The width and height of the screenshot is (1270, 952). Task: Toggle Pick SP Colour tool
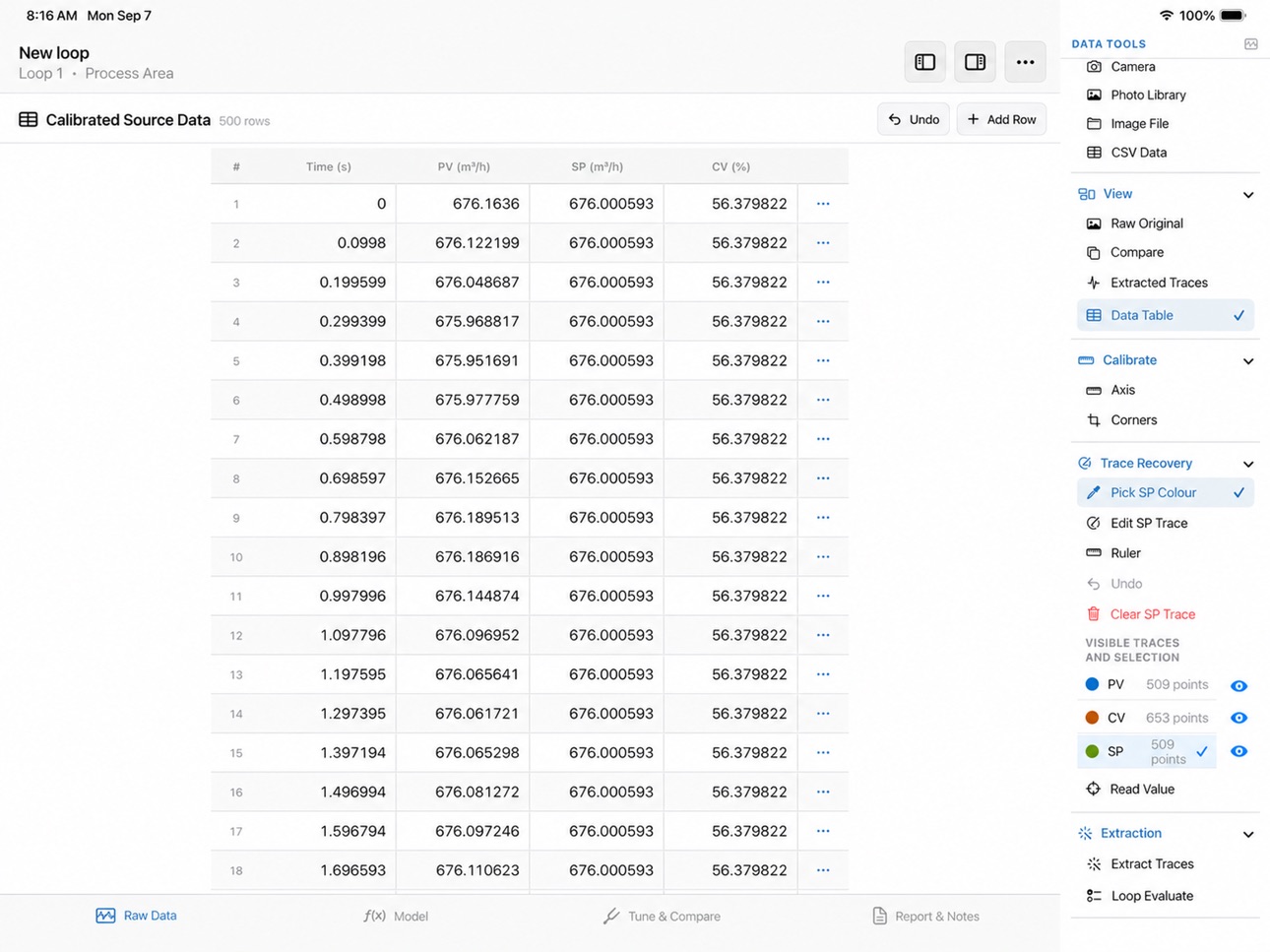point(1166,492)
